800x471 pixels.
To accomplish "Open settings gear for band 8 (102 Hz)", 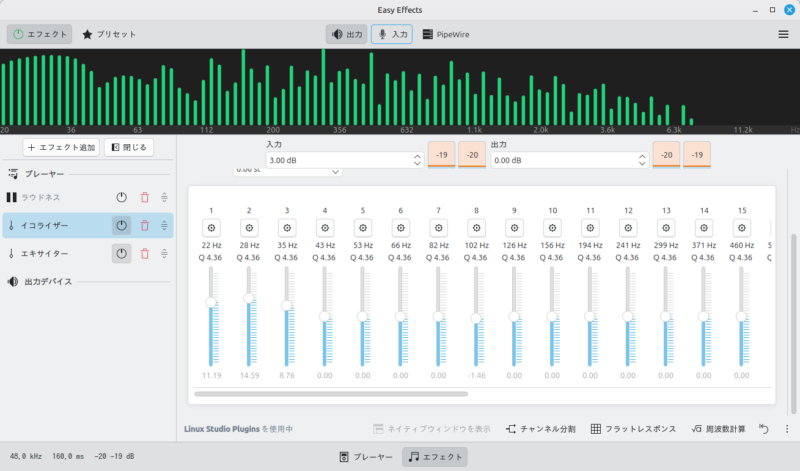I will (476, 226).
